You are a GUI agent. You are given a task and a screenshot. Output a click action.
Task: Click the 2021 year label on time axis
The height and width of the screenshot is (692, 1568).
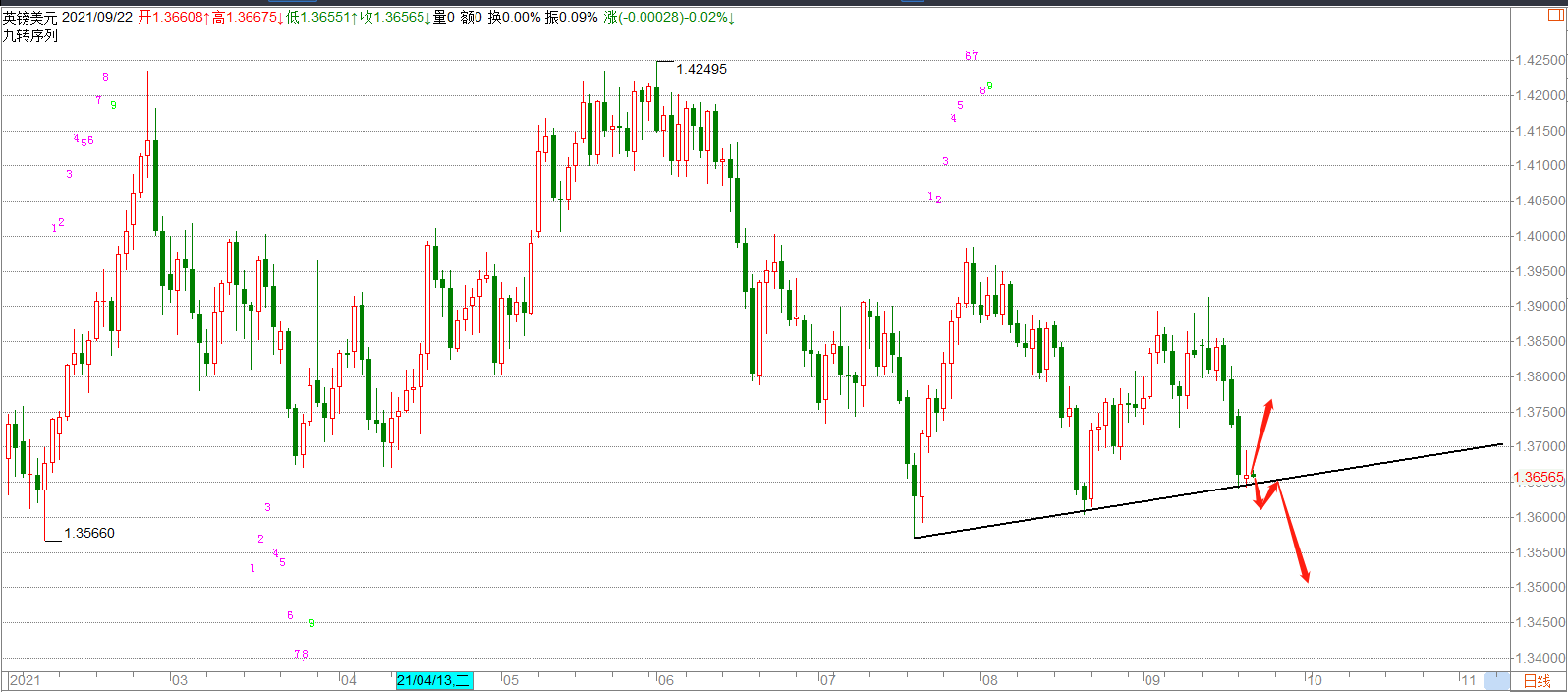25,680
